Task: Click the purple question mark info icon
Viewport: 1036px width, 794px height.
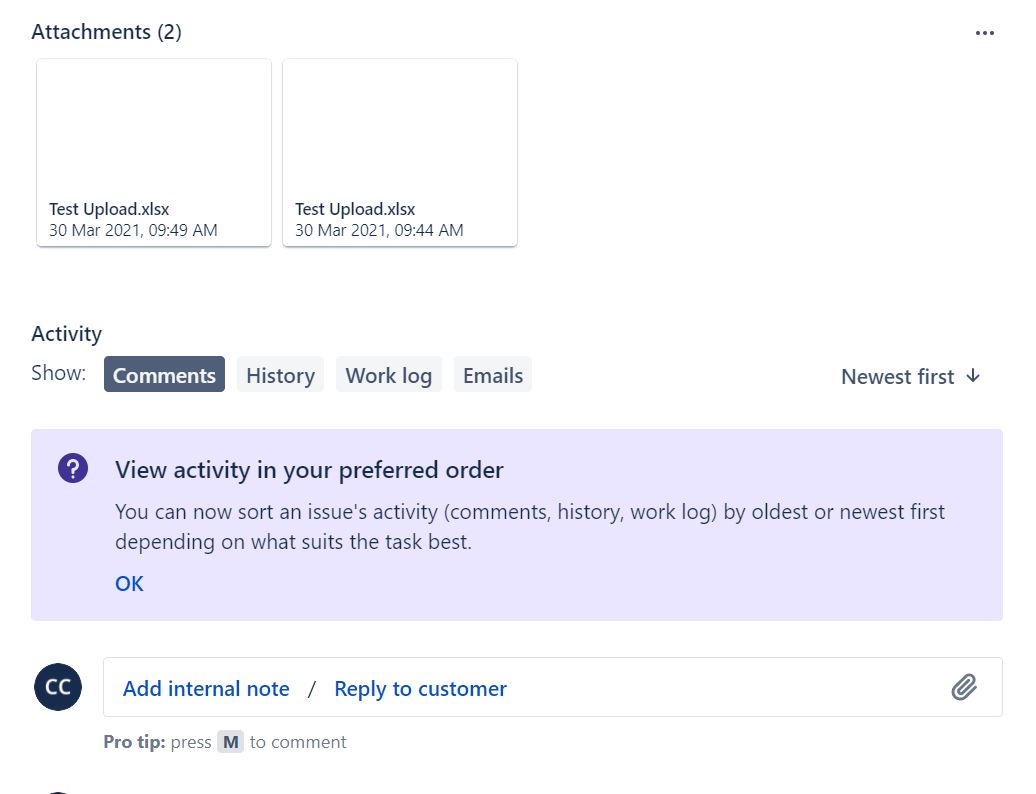Action: pyautogui.click(x=73, y=468)
